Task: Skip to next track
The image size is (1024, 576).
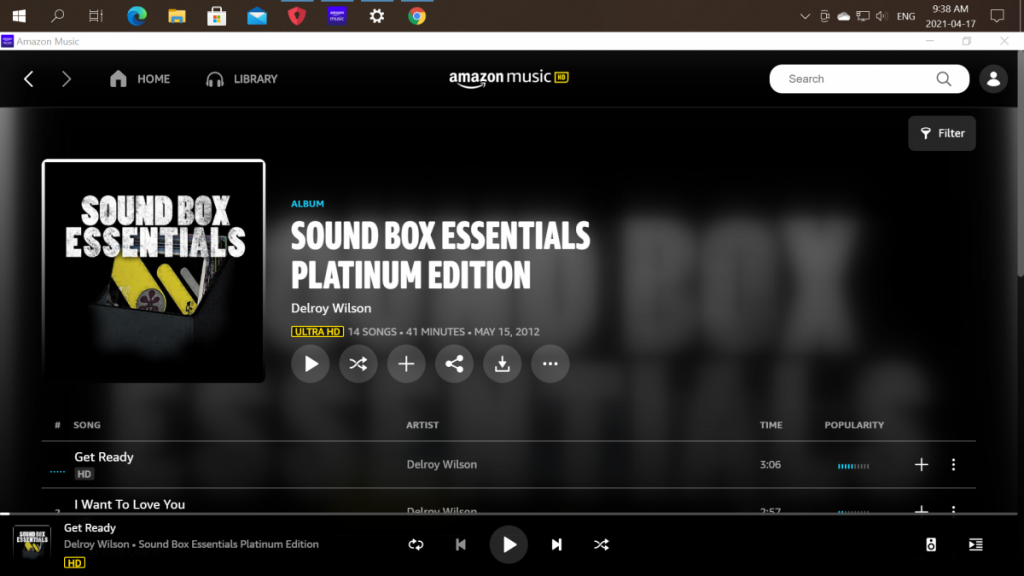Action: [x=556, y=545]
